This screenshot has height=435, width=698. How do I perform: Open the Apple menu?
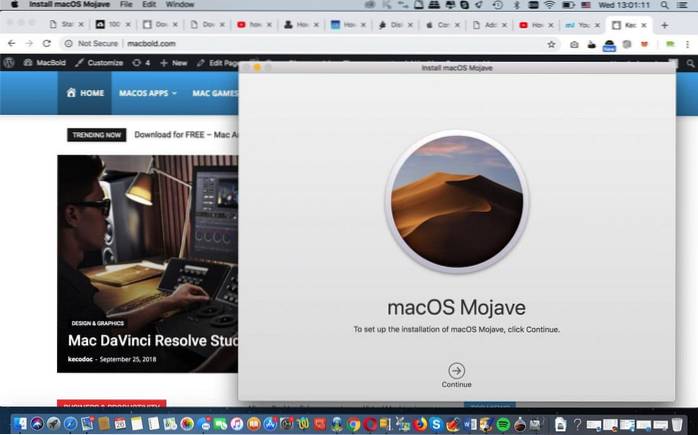pyautogui.click(x=14, y=5)
